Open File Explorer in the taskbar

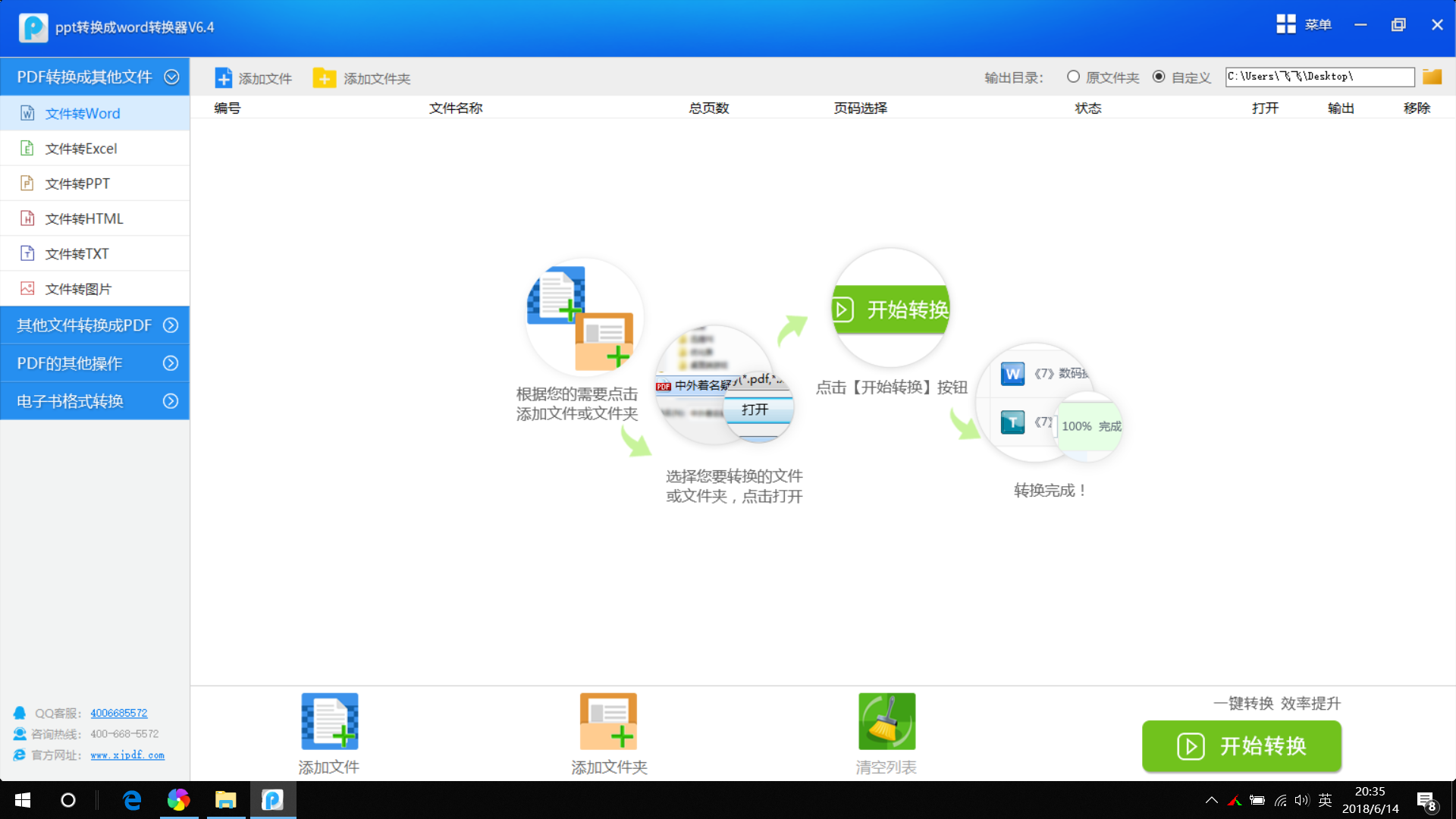coord(225,800)
